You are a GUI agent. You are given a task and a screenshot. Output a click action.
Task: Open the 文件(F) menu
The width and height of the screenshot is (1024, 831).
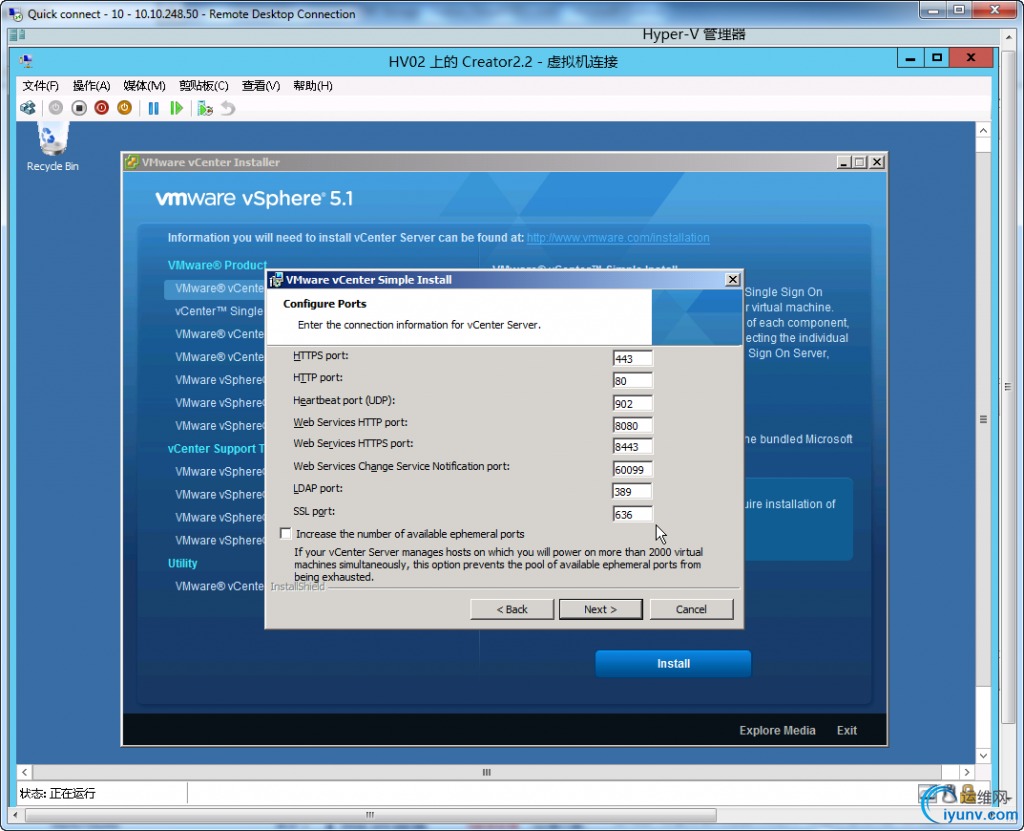[40, 86]
